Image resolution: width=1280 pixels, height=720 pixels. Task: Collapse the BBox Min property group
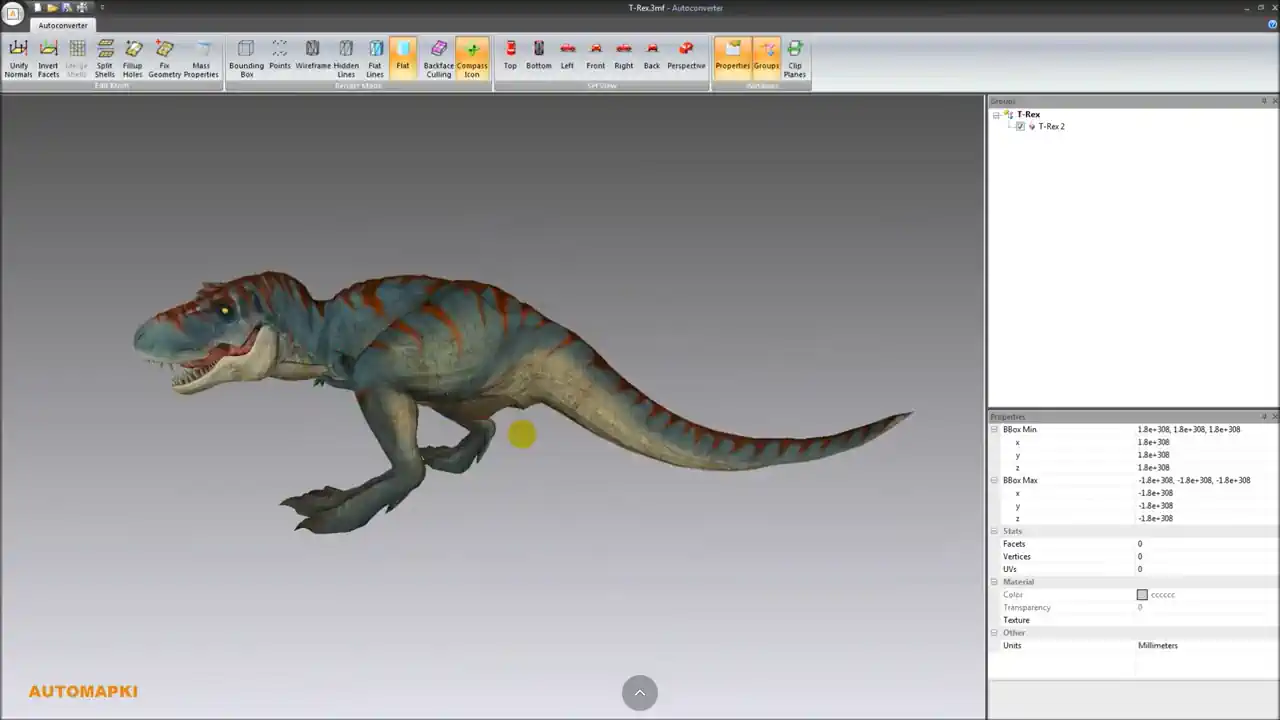click(995, 430)
